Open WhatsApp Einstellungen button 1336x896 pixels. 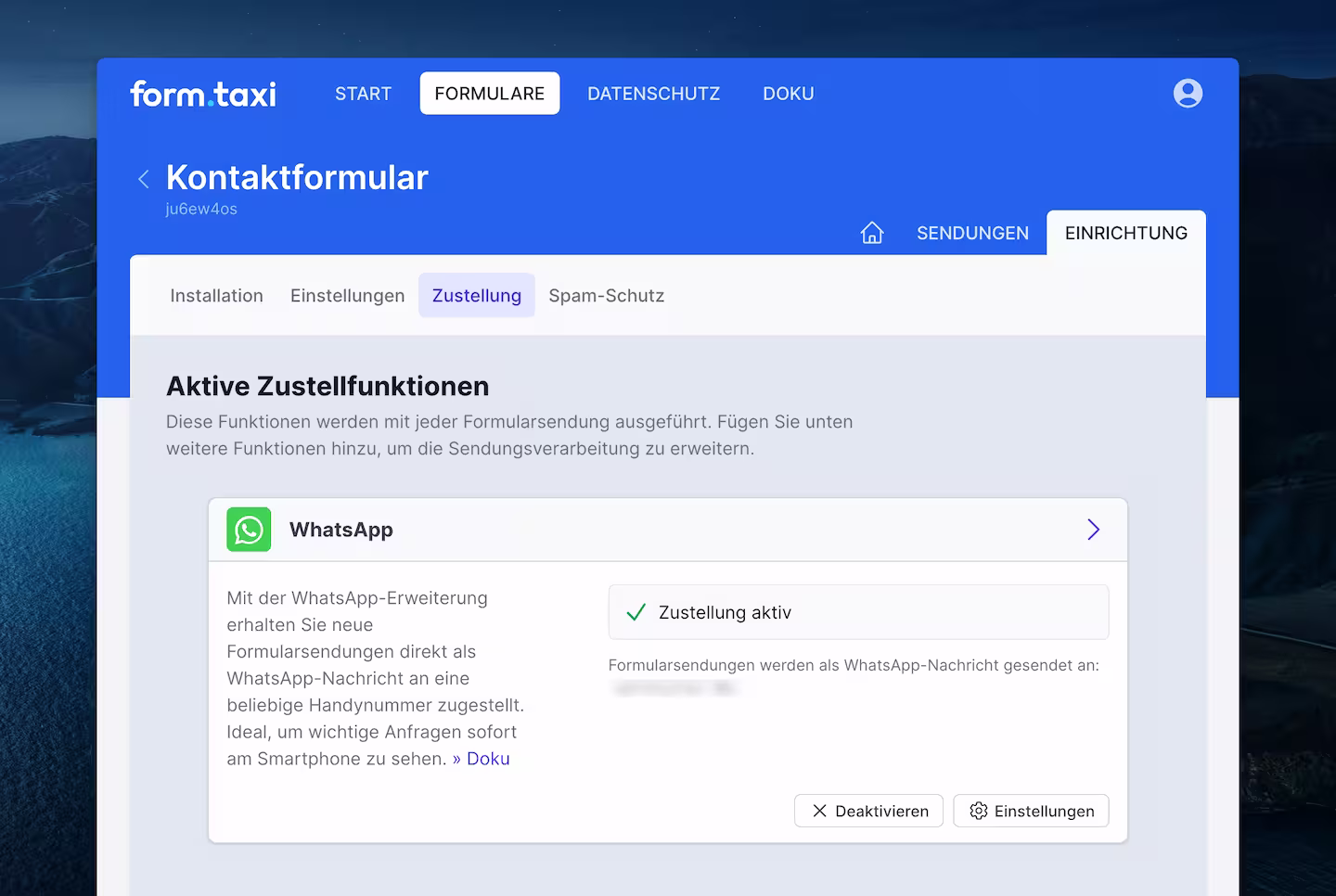[1031, 811]
